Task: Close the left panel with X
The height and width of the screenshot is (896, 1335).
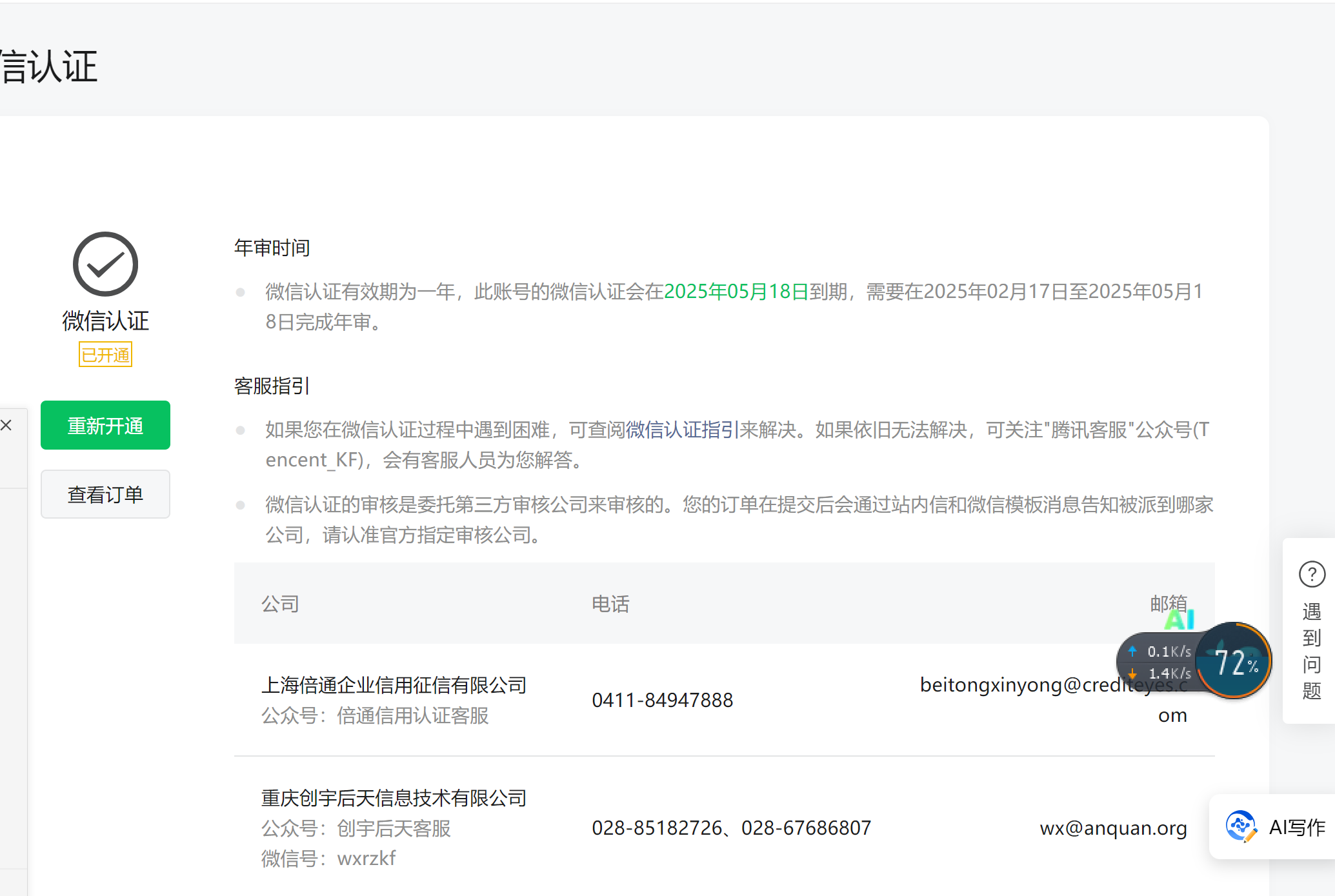Action: tap(6, 425)
